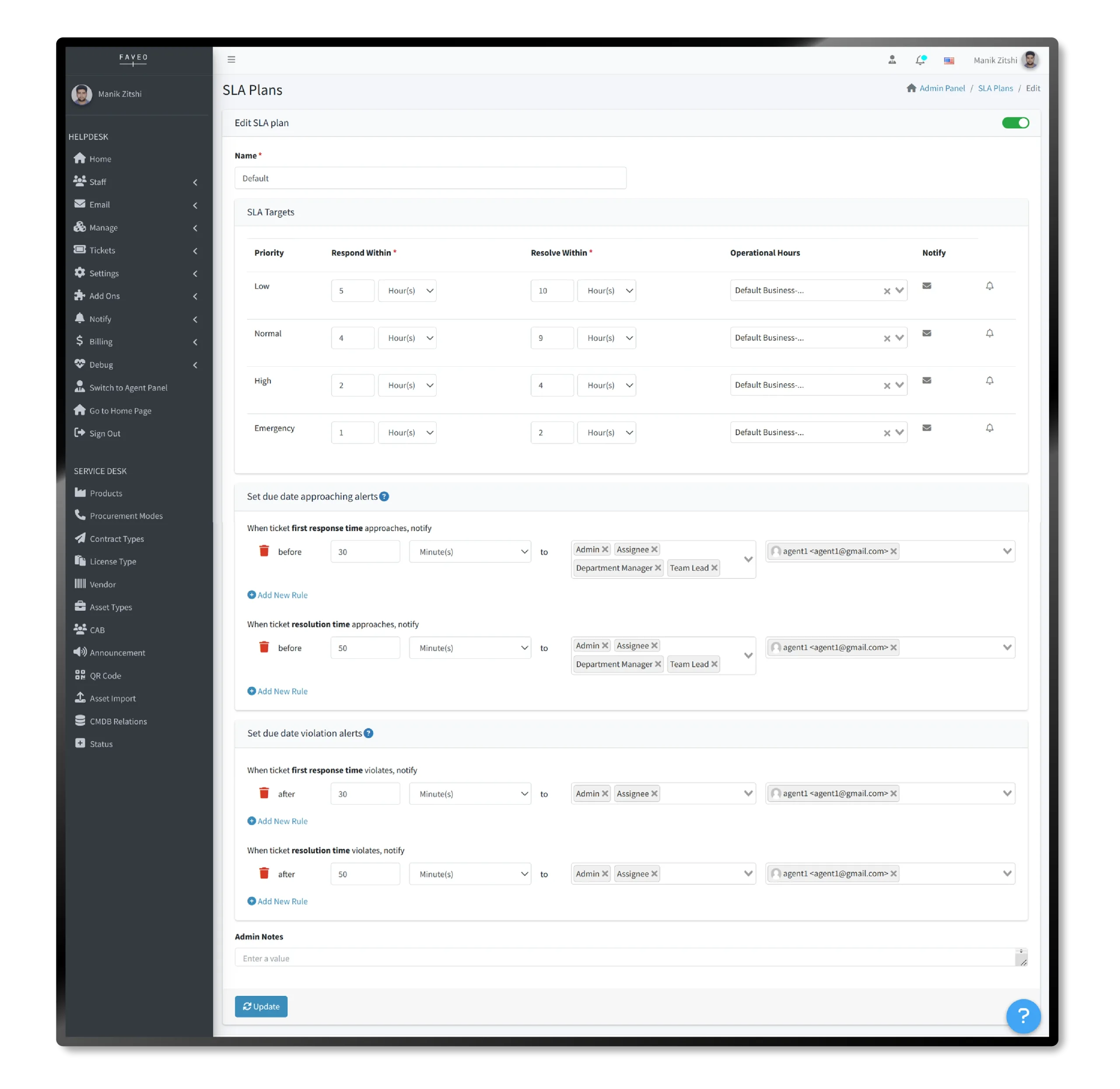Screen dimensions: 1120x1089
Task: Toggle email notification for Low priority
Action: [927, 285]
